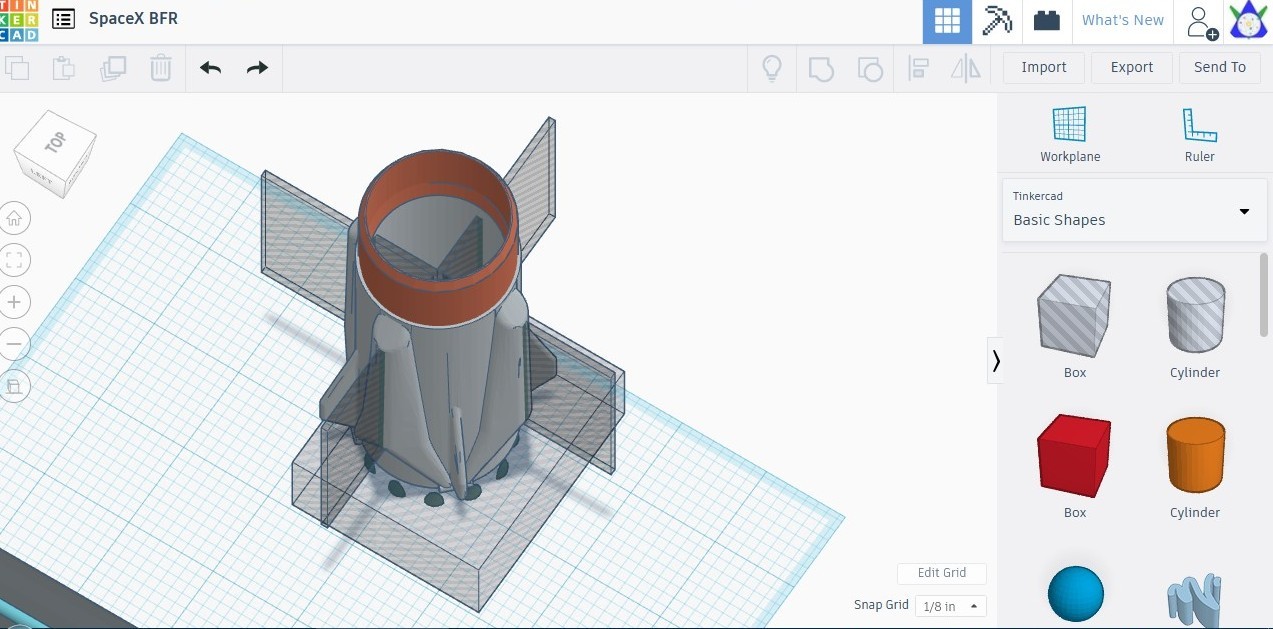Click the Export button
Image resolution: width=1273 pixels, height=629 pixels.
(1132, 67)
